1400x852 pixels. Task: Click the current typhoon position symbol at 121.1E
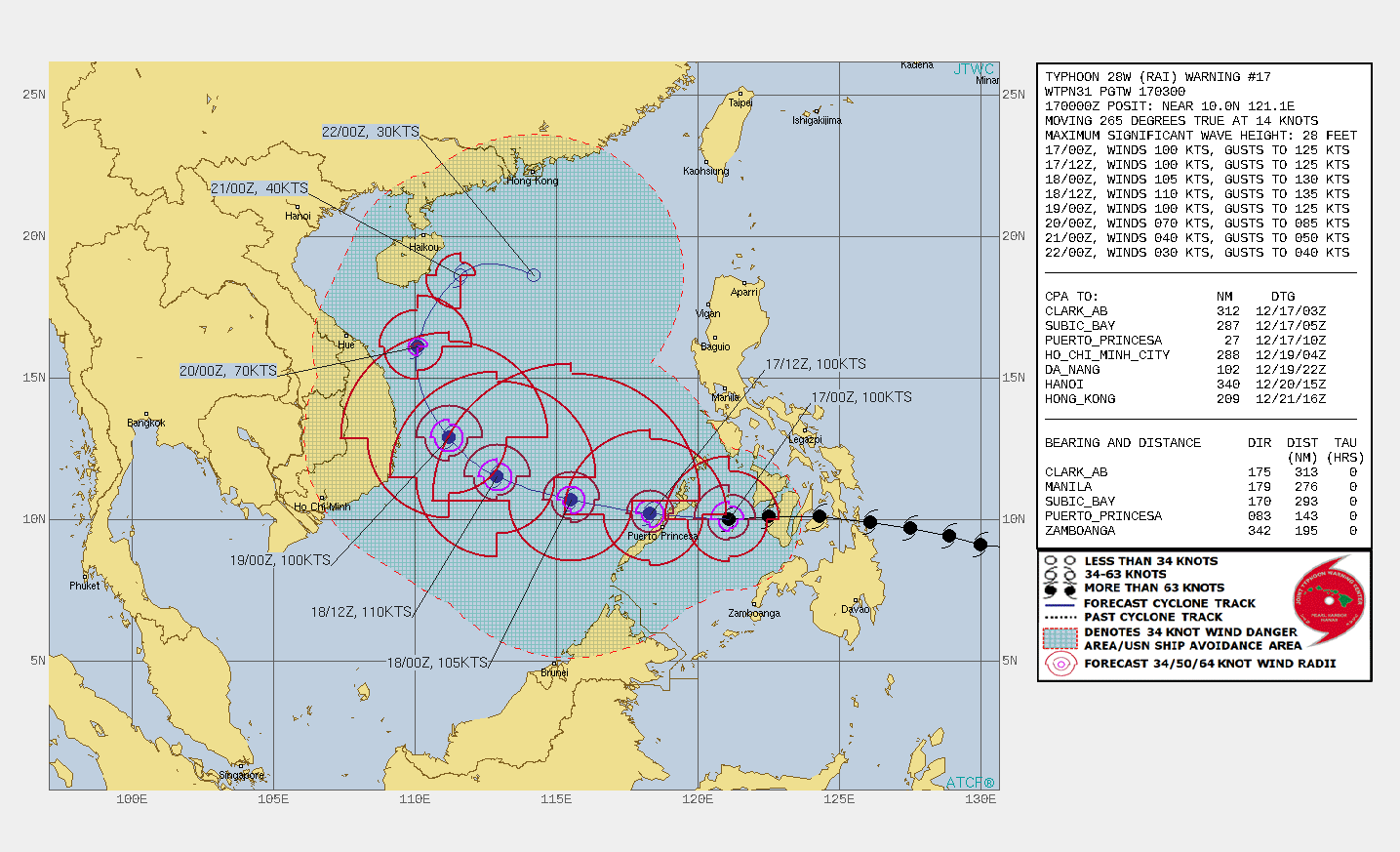point(729,518)
